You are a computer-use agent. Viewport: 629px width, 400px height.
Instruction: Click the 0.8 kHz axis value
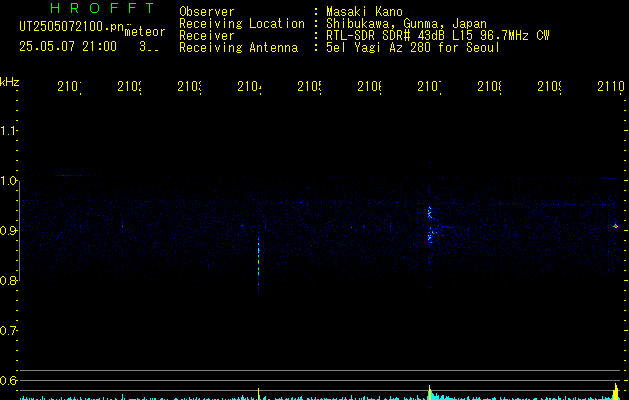(8, 280)
